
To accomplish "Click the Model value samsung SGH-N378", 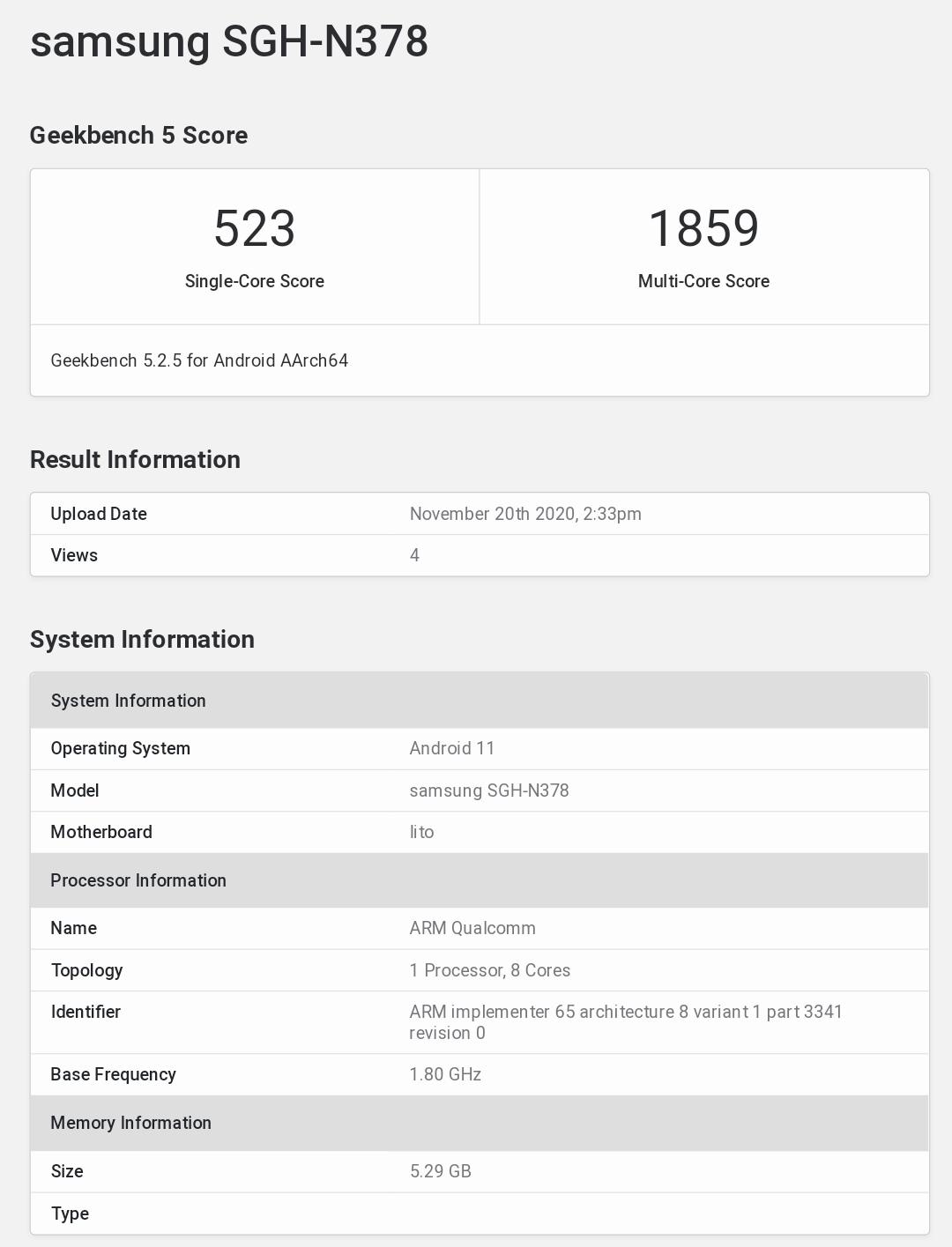I will click(x=489, y=791).
